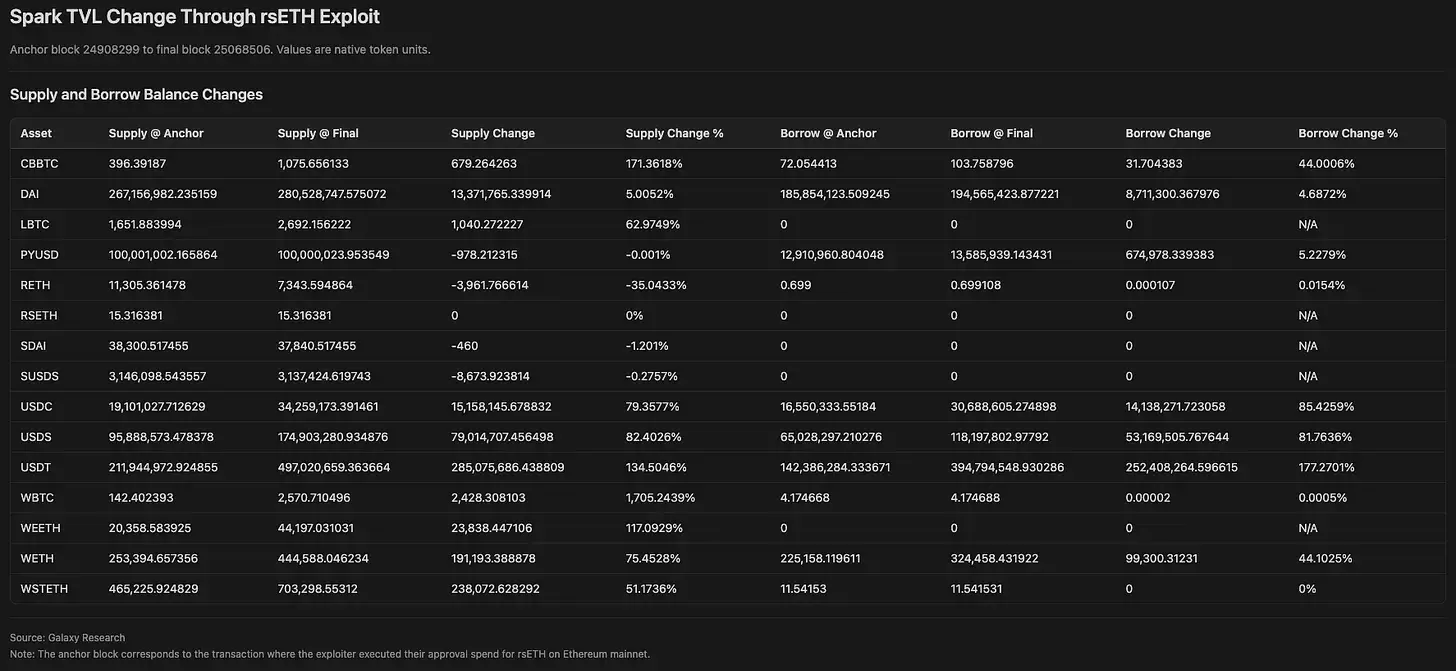This screenshot has height=671, width=1456.
Task: Click the Source: Galaxy Research footnote
Action: coord(67,637)
